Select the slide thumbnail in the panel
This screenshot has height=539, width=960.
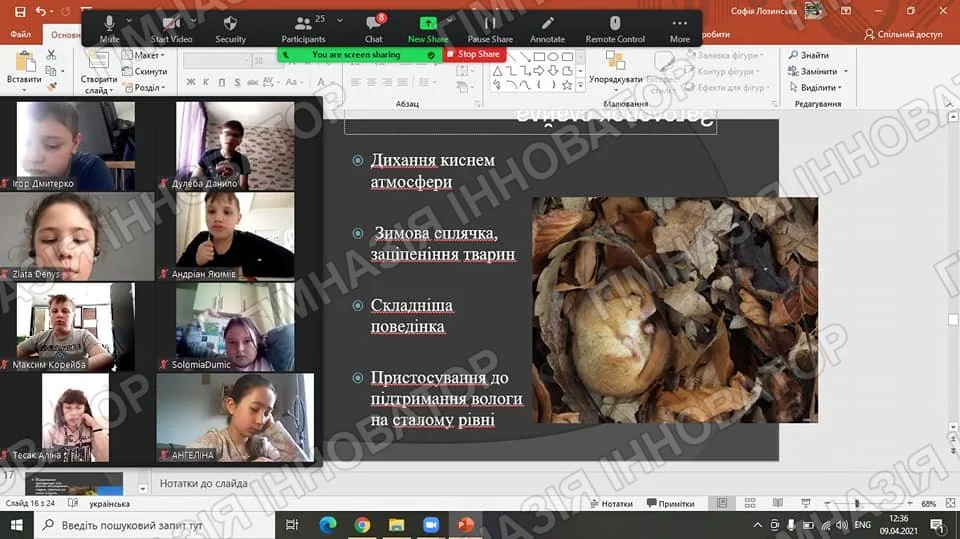click(74, 484)
